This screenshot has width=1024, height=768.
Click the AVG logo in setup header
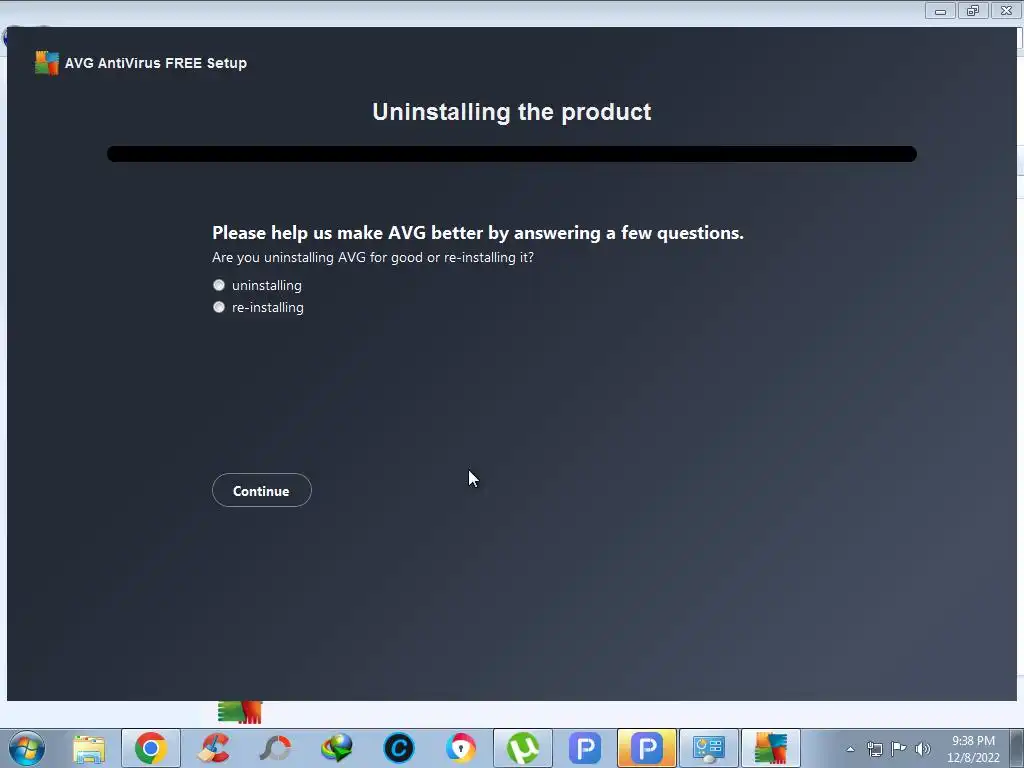pyautogui.click(x=46, y=63)
